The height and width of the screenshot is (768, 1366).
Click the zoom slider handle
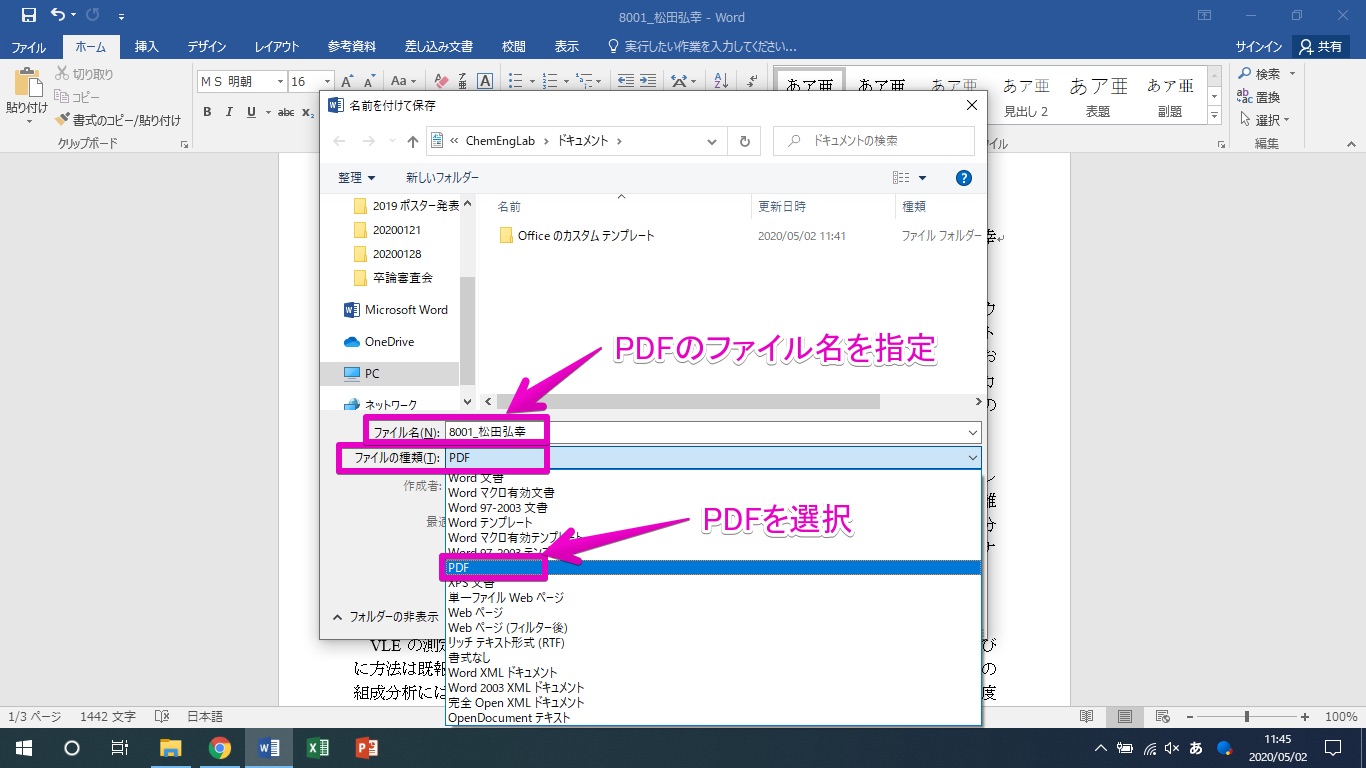pyautogui.click(x=1246, y=717)
